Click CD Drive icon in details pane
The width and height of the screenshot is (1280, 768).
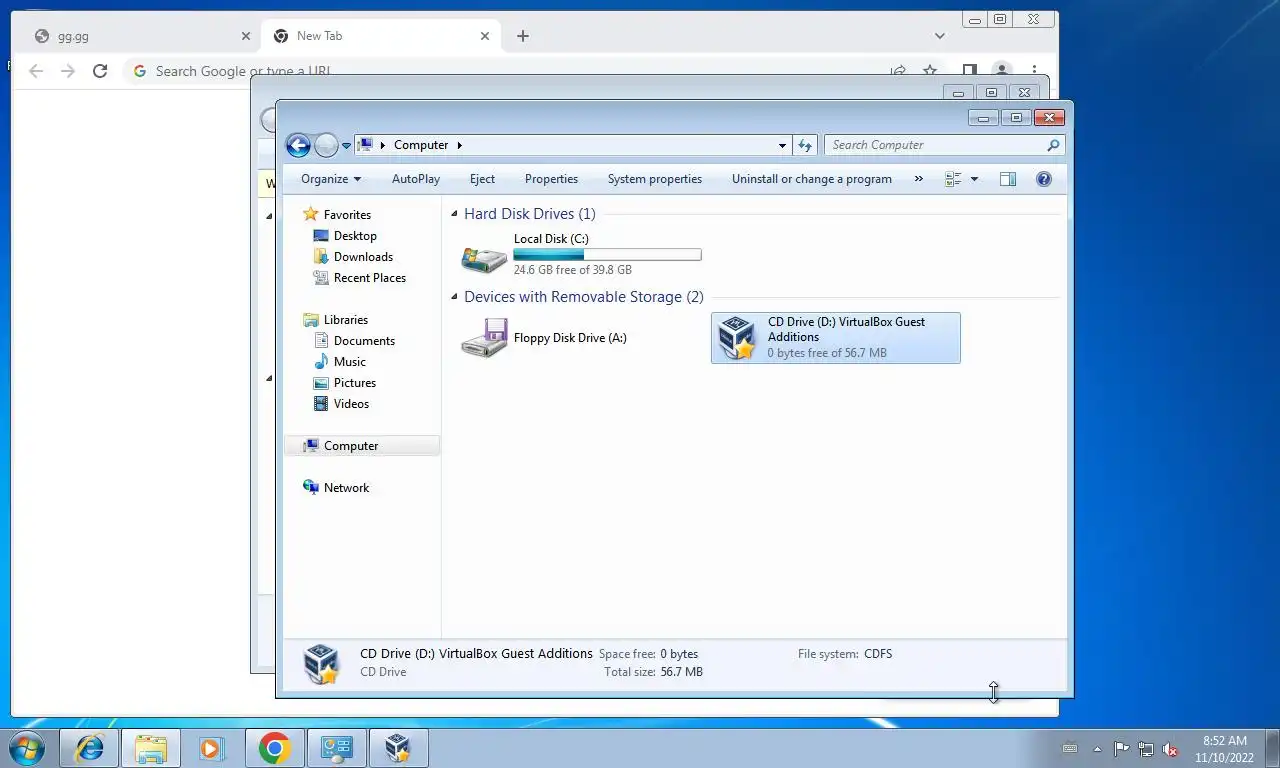coord(321,663)
